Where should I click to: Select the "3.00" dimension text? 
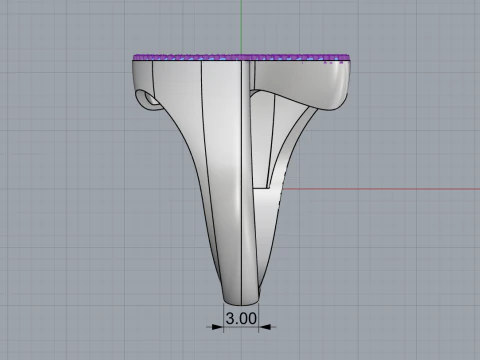click(241, 318)
